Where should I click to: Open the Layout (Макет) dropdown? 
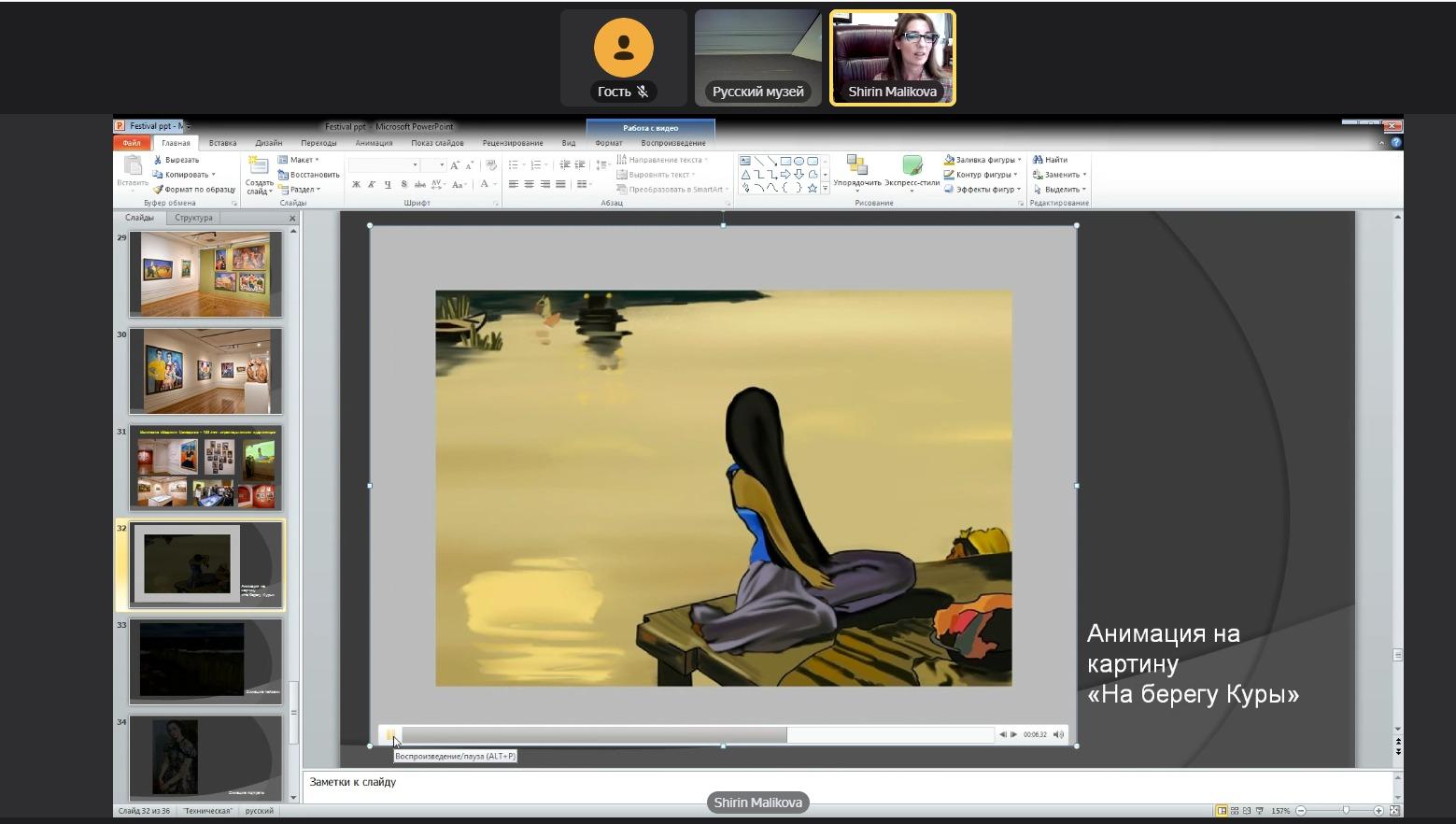coord(298,160)
